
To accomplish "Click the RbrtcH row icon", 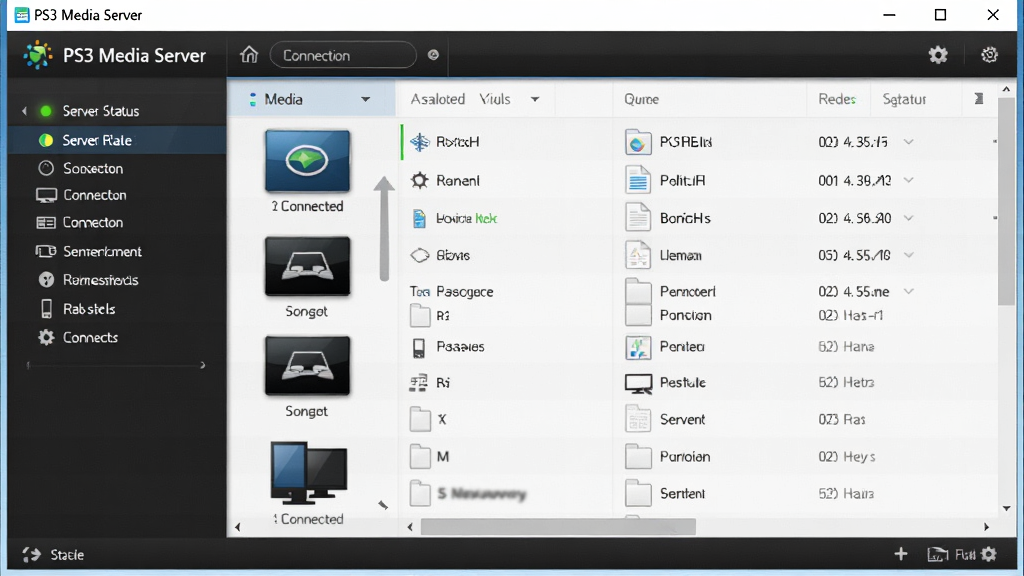I will pos(419,142).
